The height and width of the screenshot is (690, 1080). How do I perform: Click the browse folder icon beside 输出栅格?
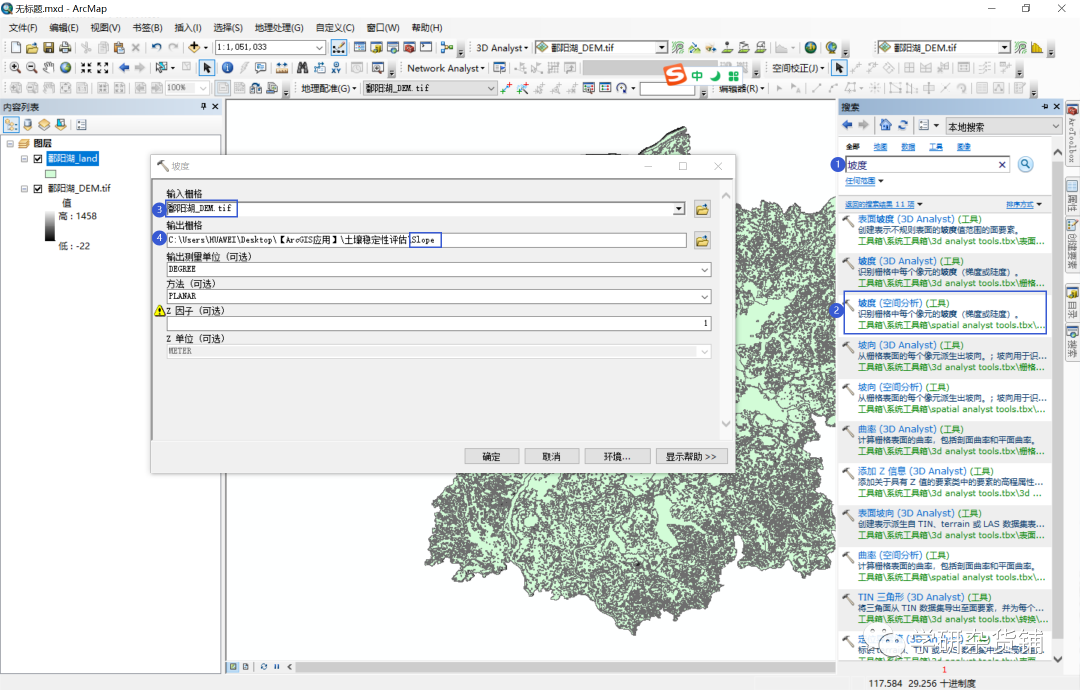point(701,240)
